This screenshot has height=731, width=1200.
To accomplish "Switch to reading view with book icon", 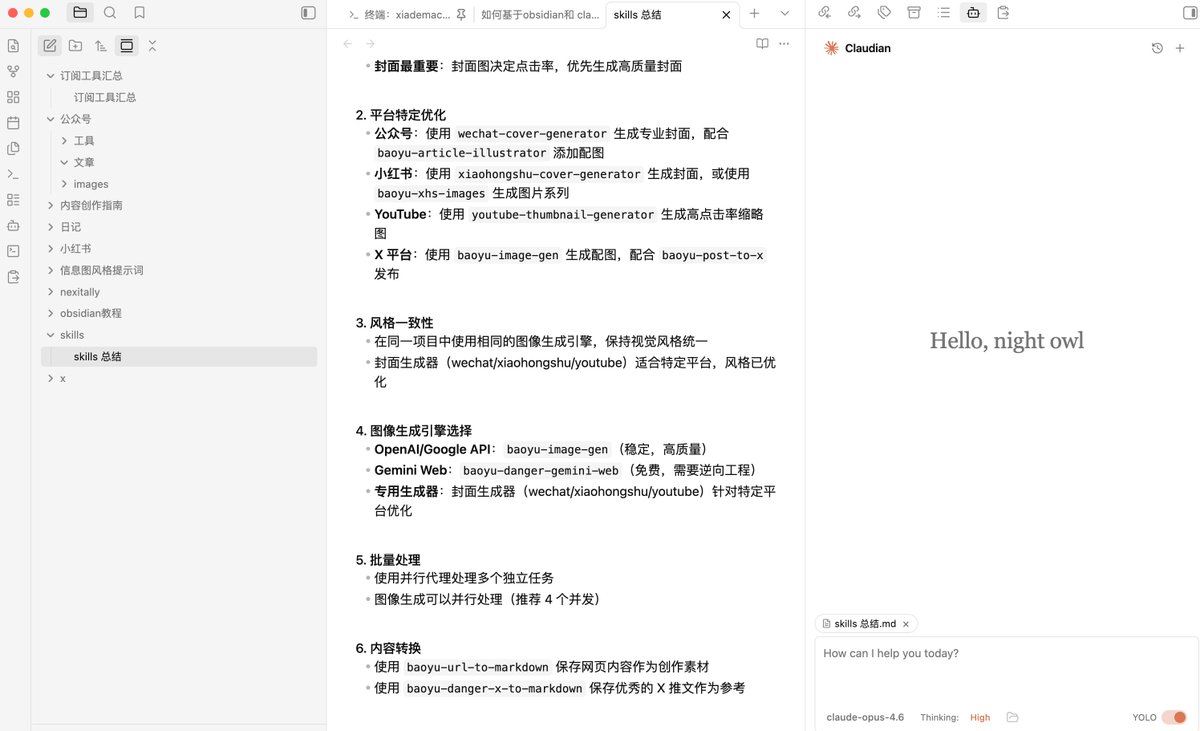I will [762, 44].
